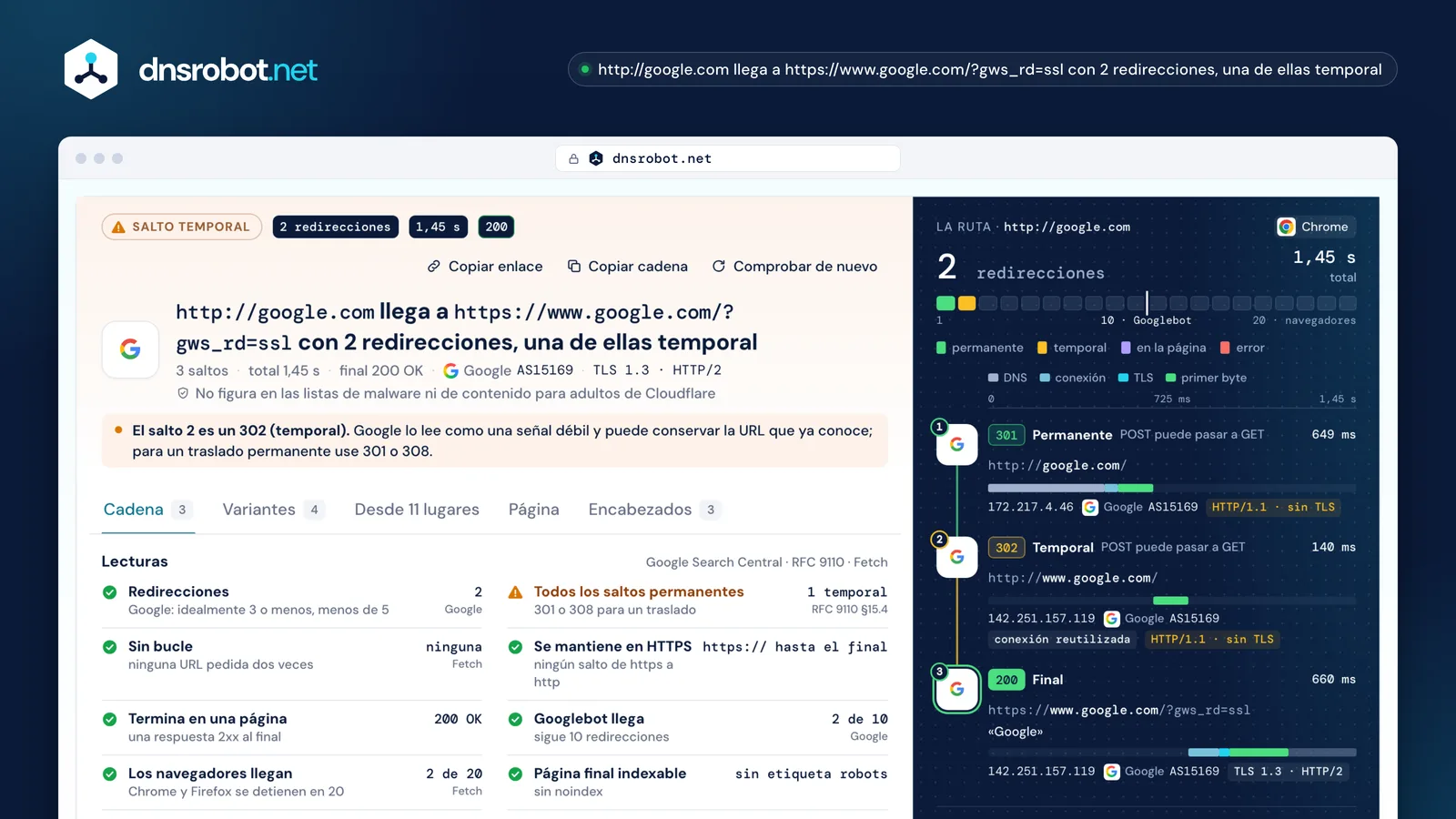The height and width of the screenshot is (819, 1456).
Task: Click the link icon beside Copiar enlace
Action: 434,267
